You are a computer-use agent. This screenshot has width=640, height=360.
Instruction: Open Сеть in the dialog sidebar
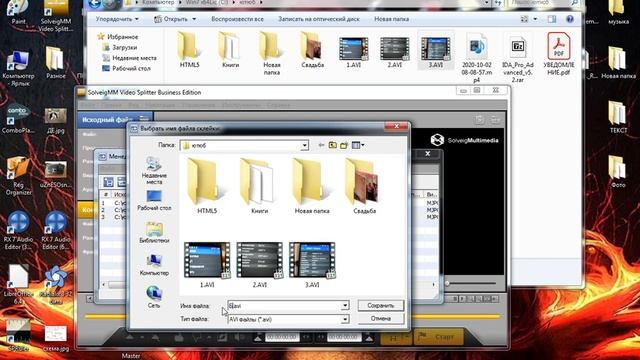point(154,297)
